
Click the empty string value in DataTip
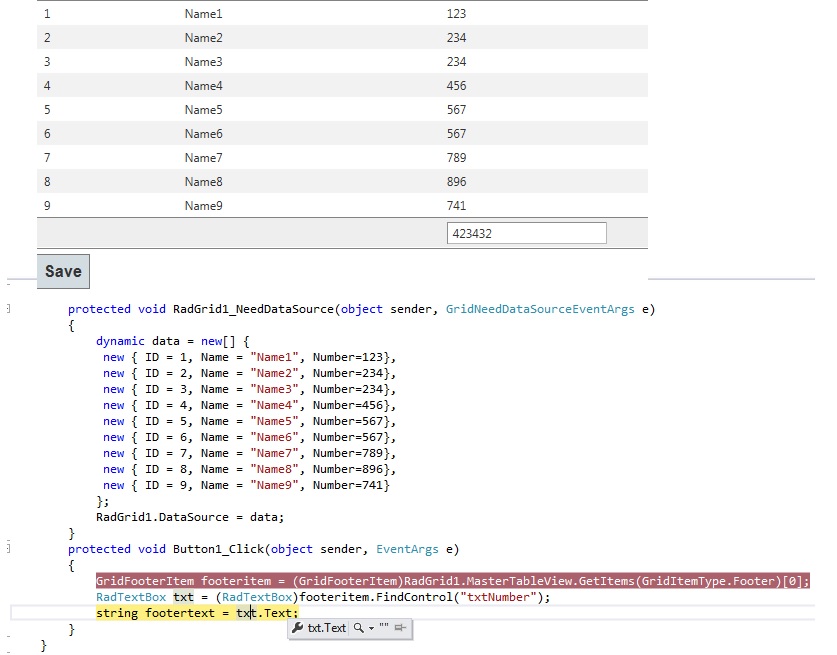tap(384, 627)
